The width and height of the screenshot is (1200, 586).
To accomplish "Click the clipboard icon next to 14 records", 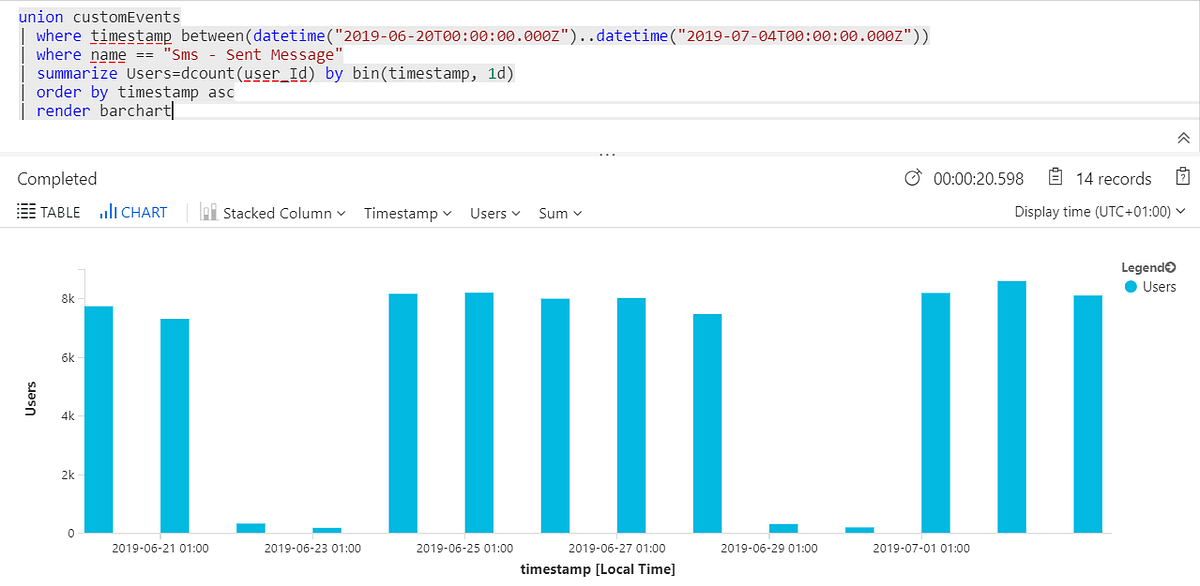I will pos(1055,178).
